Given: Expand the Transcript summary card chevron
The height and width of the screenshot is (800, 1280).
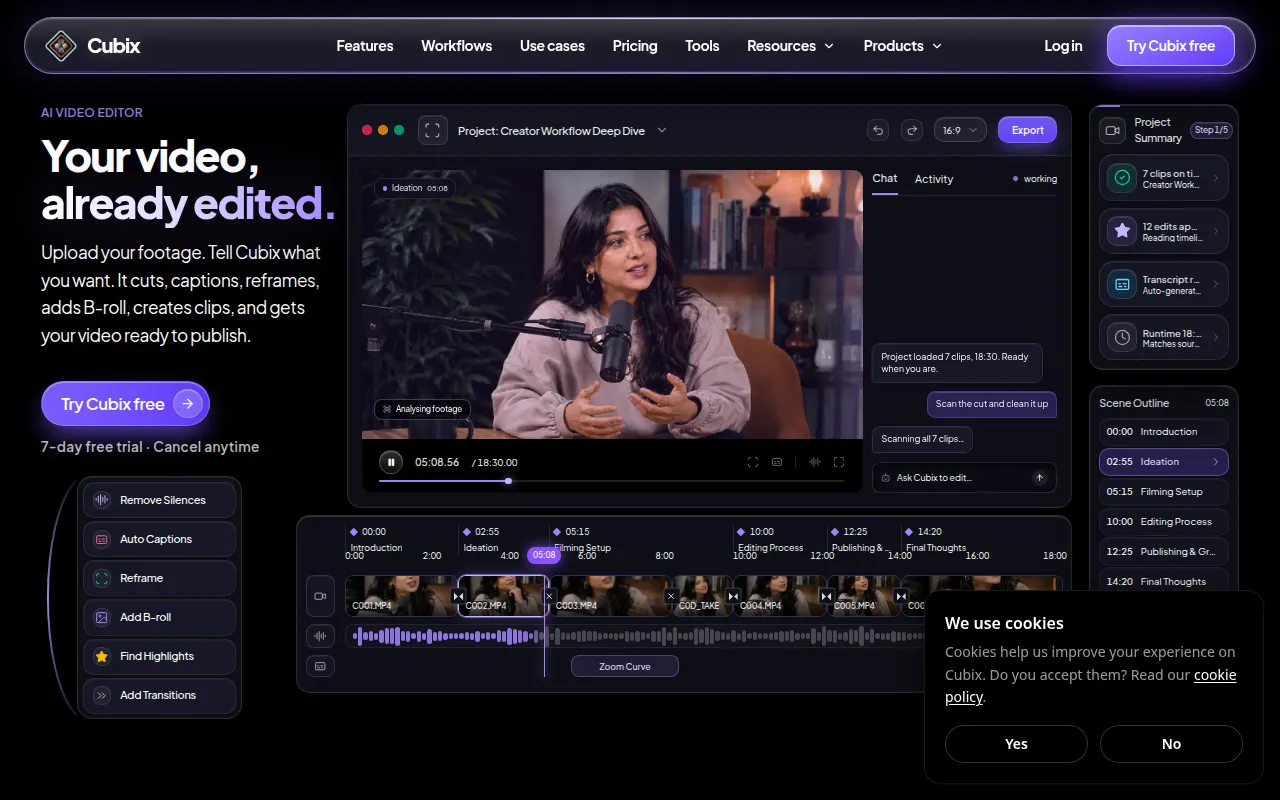Looking at the screenshot, I should pyautogui.click(x=1216, y=285).
